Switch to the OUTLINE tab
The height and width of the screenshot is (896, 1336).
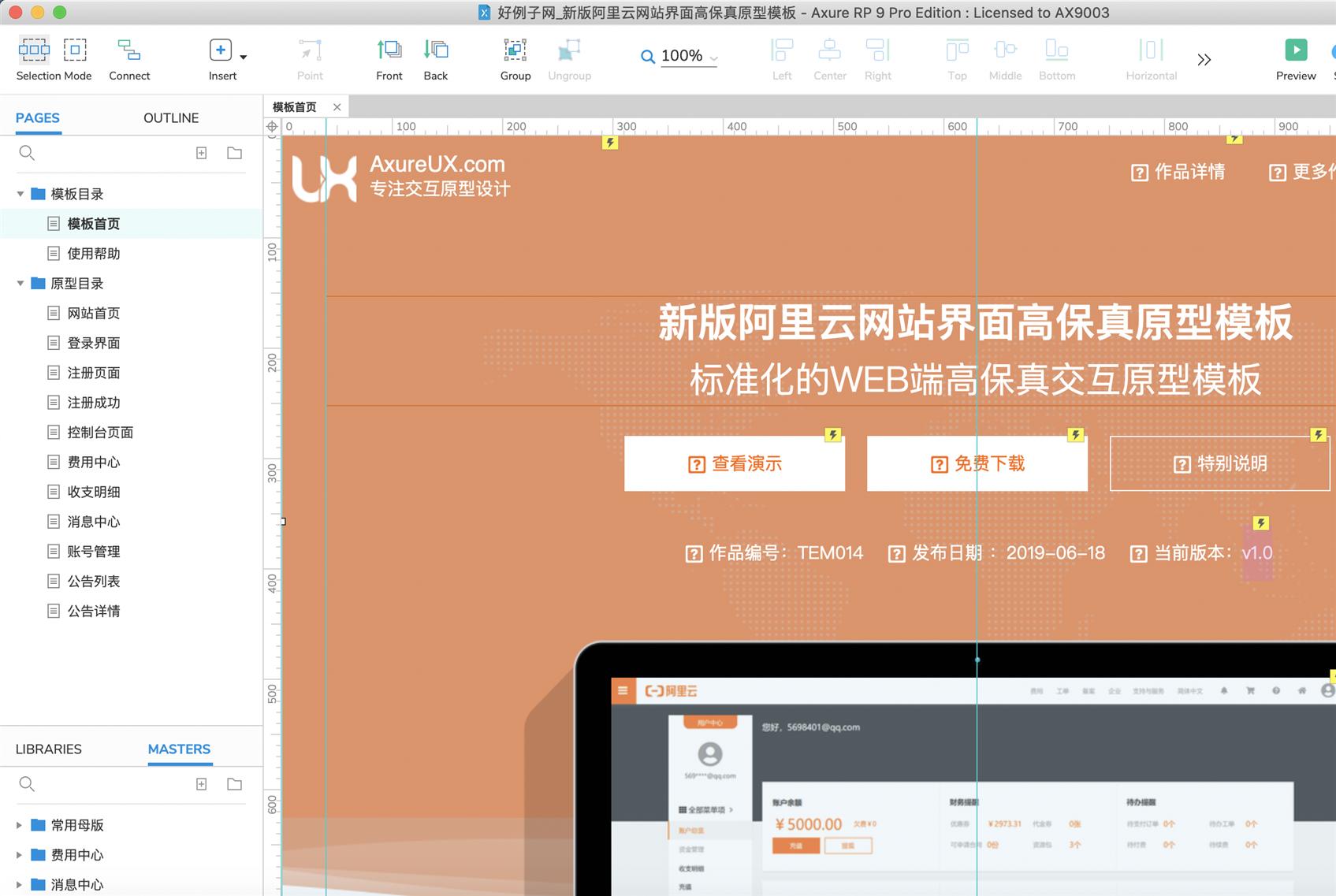171,117
